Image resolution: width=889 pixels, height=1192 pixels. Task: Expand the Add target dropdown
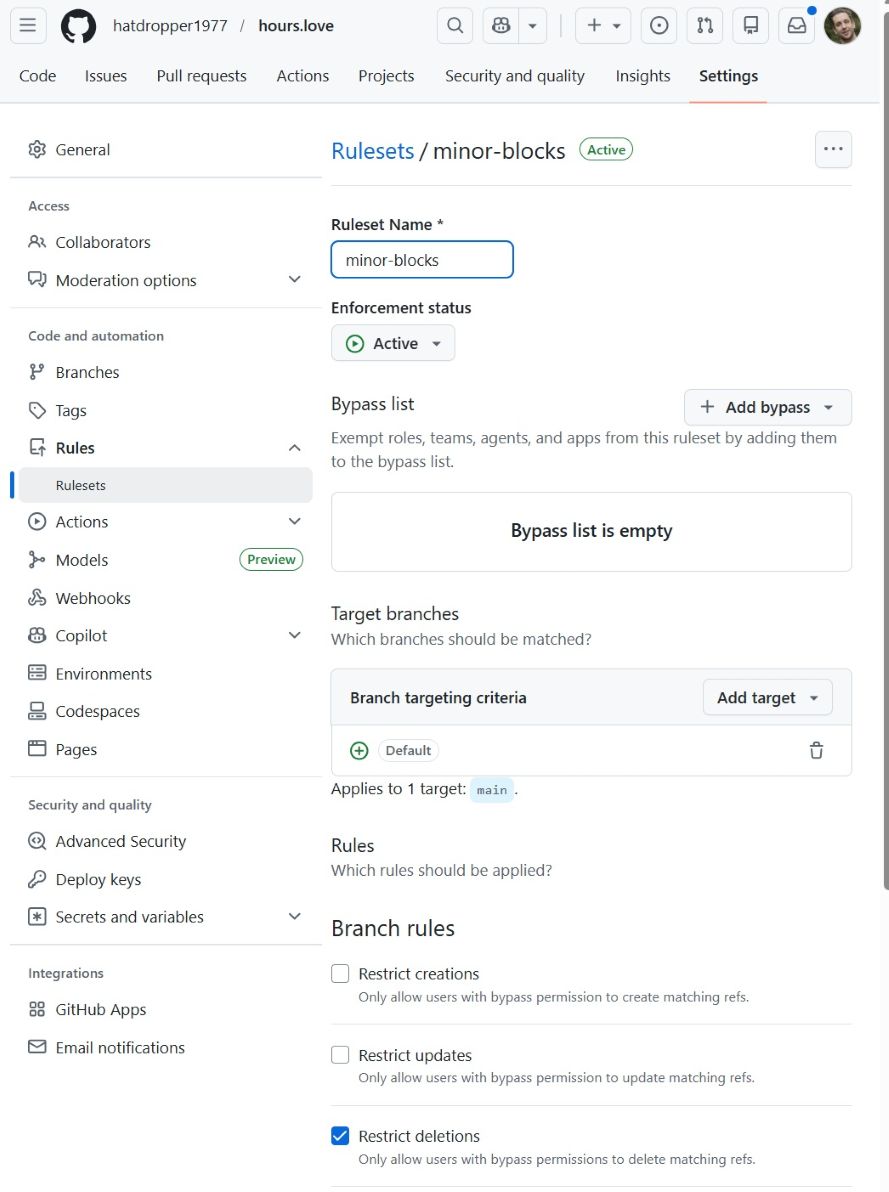point(767,697)
